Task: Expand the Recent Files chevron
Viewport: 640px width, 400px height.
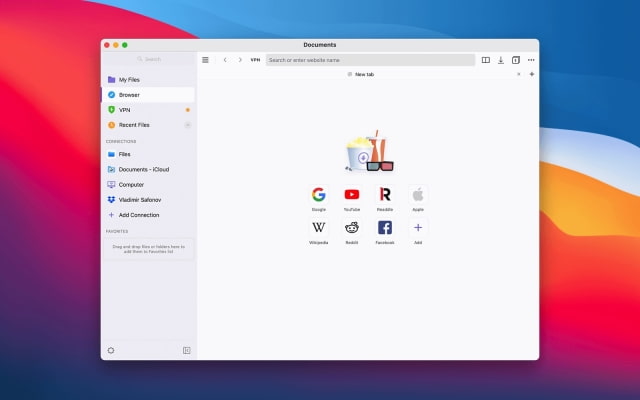Action: coord(187,125)
